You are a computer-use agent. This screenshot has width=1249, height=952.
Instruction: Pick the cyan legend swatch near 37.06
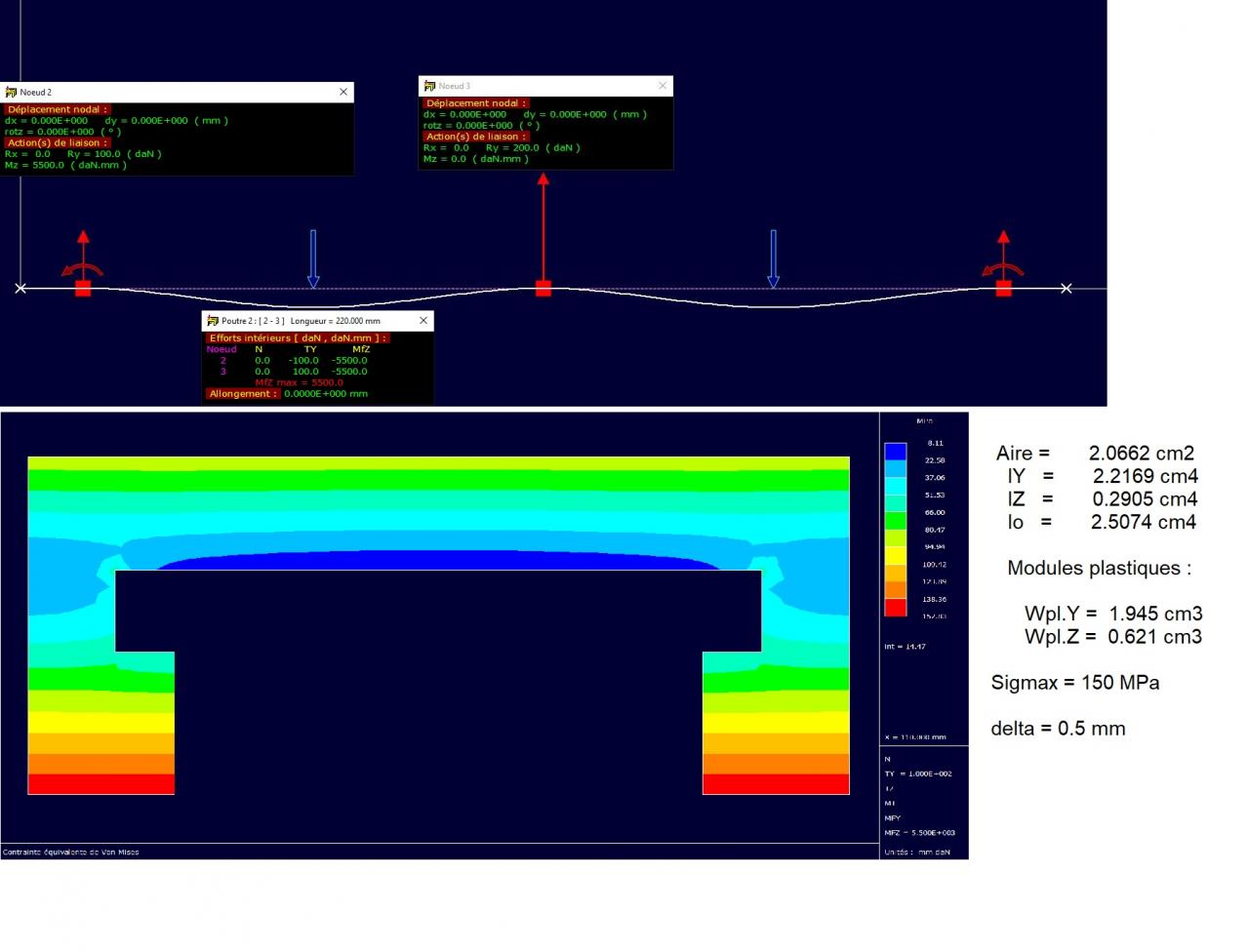tap(896, 487)
